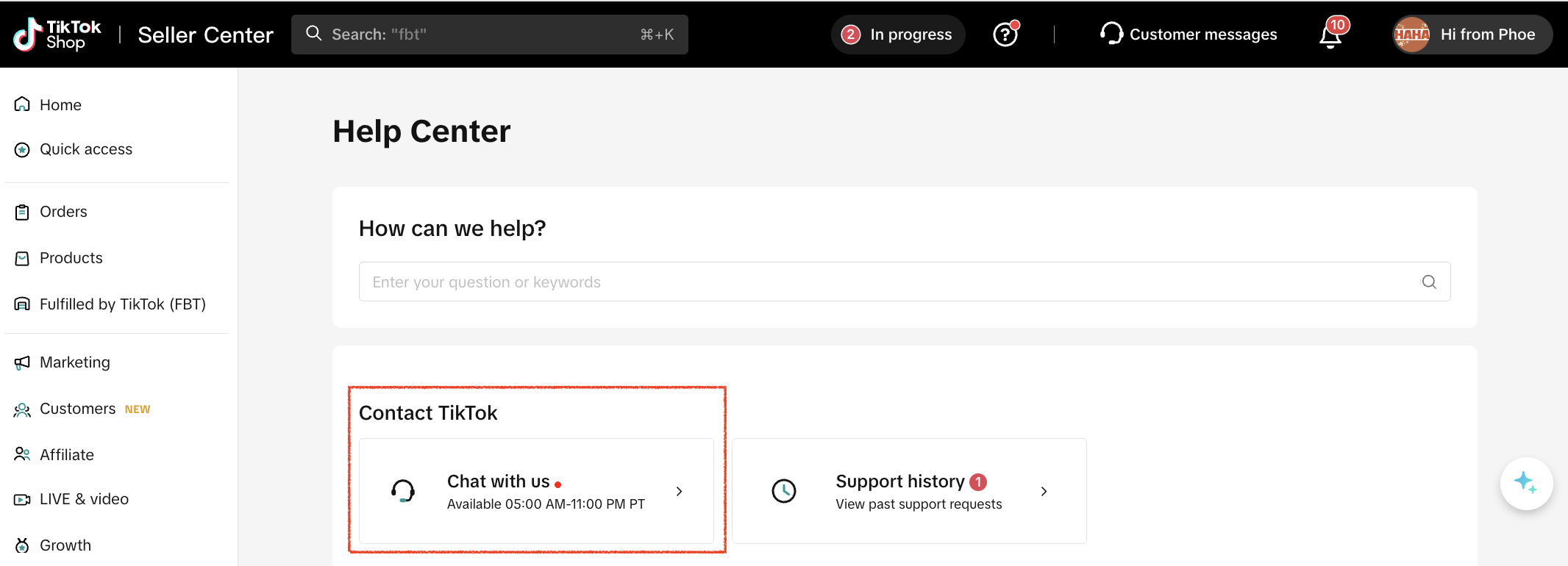Select Fulfilled by TikTok (FBT)
Image resolution: width=1568 pixels, height=566 pixels.
tap(122, 304)
